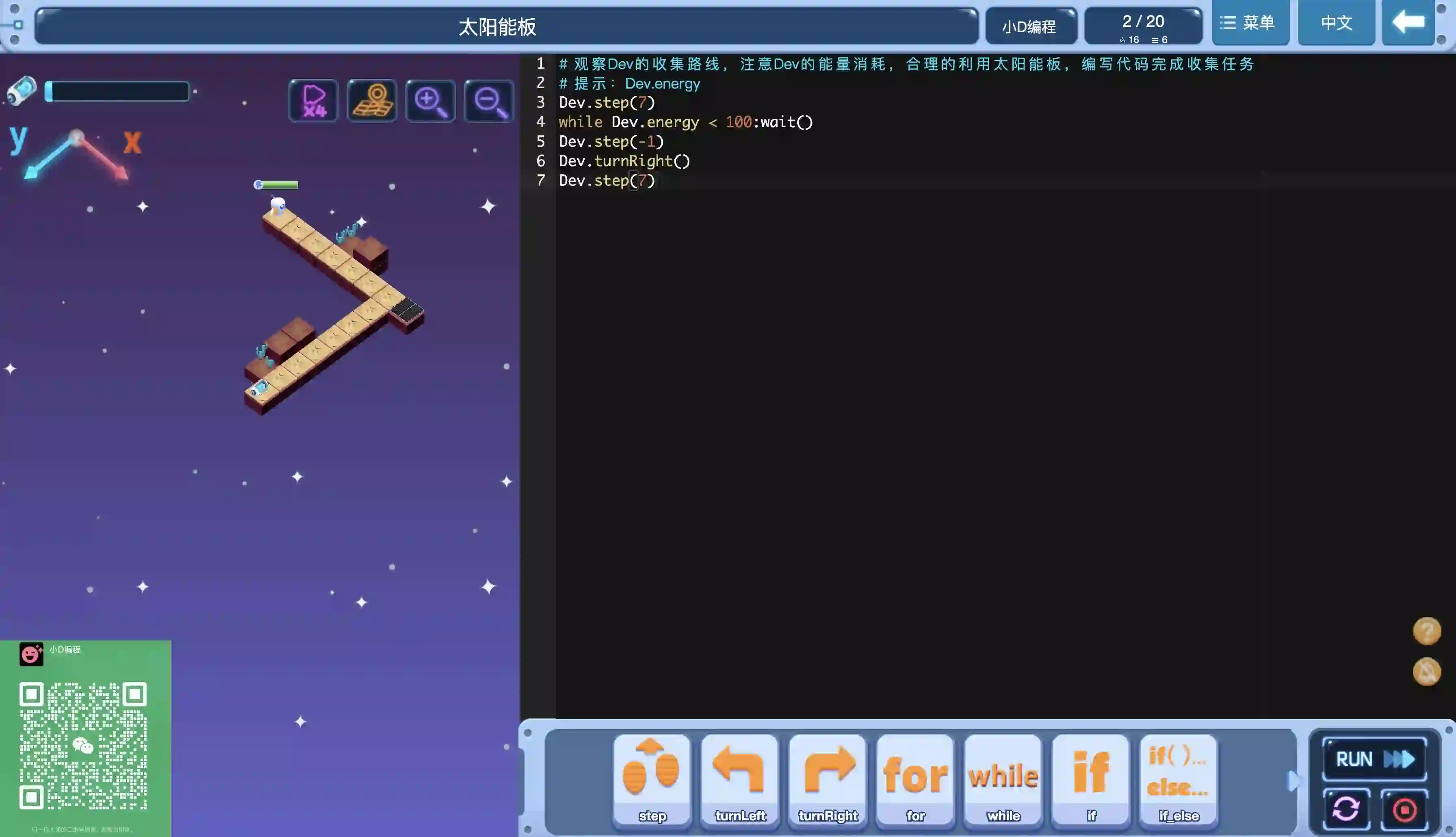This screenshot has height=837, width=1456.
Task: Insert the turnRight command block
Action: pos(828,780)
